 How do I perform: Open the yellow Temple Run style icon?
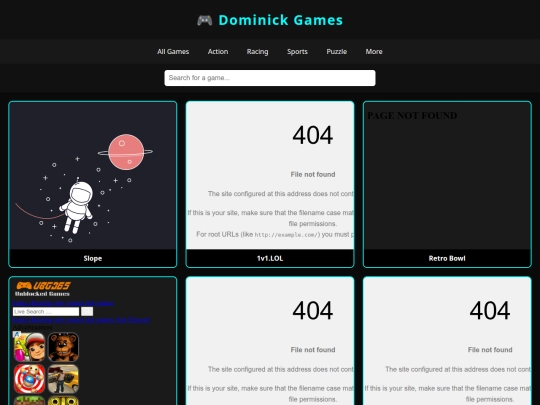pos(63,401)
